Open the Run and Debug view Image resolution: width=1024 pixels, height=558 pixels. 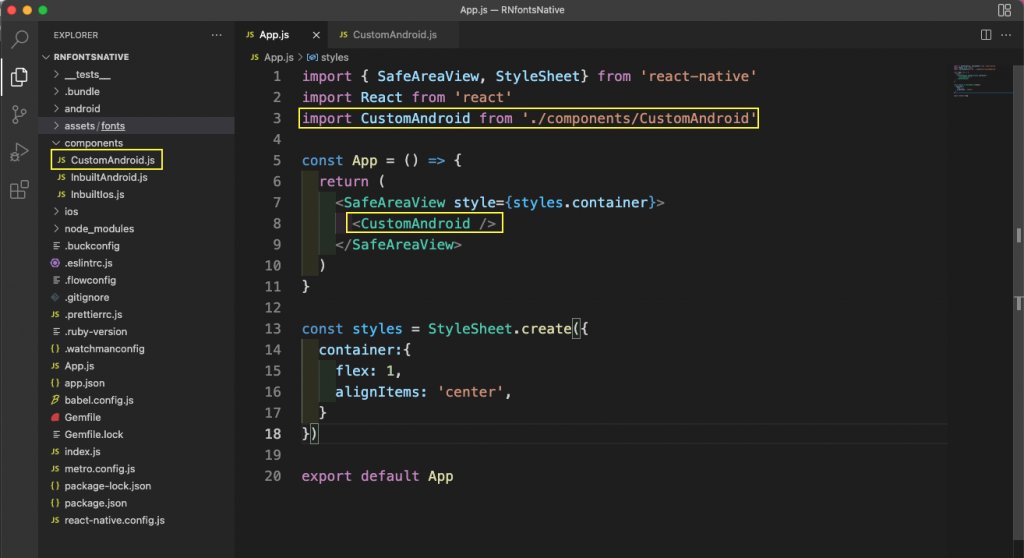20,152
